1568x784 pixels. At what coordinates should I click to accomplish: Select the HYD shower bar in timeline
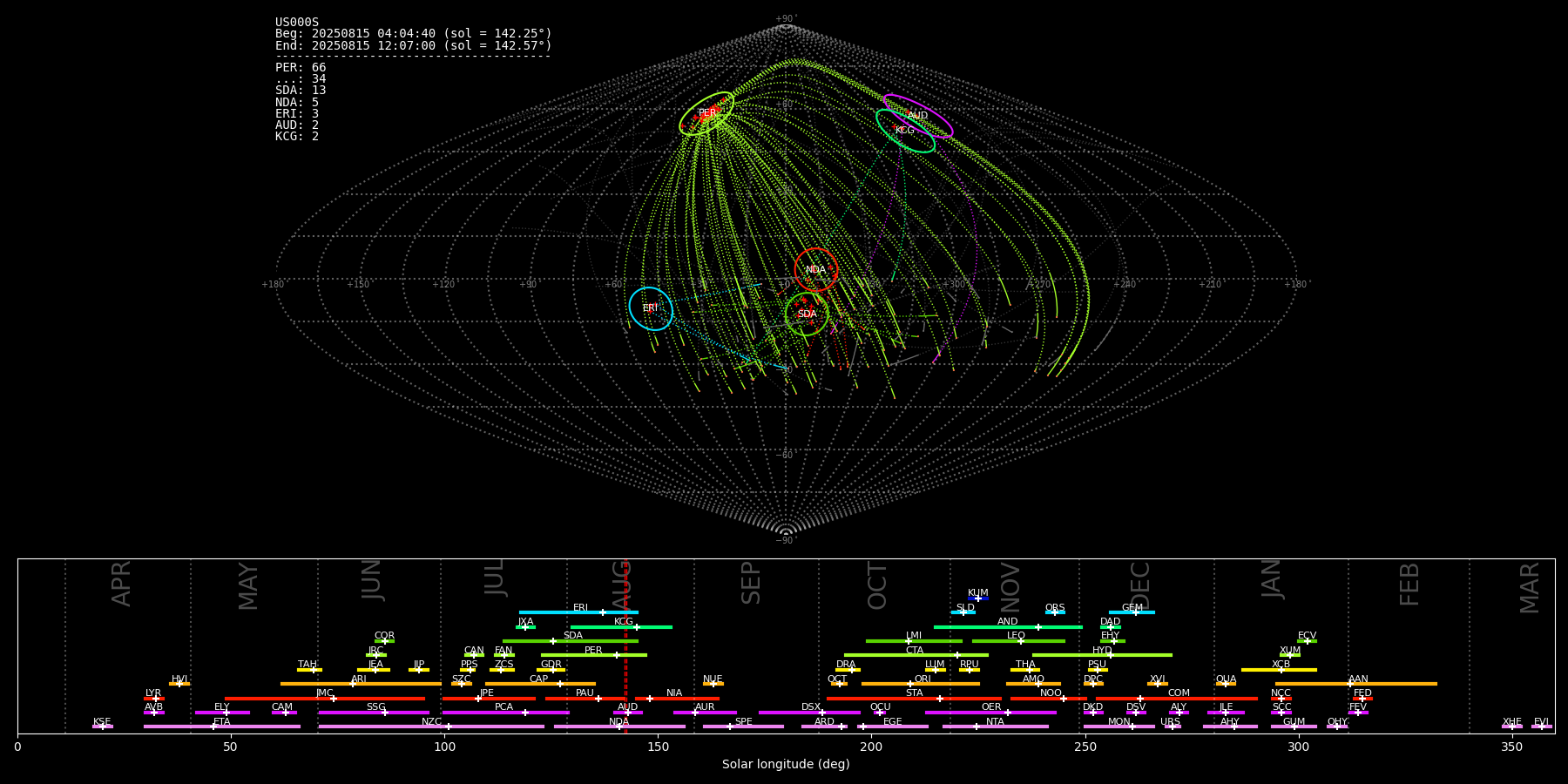tap(1102, 655)
